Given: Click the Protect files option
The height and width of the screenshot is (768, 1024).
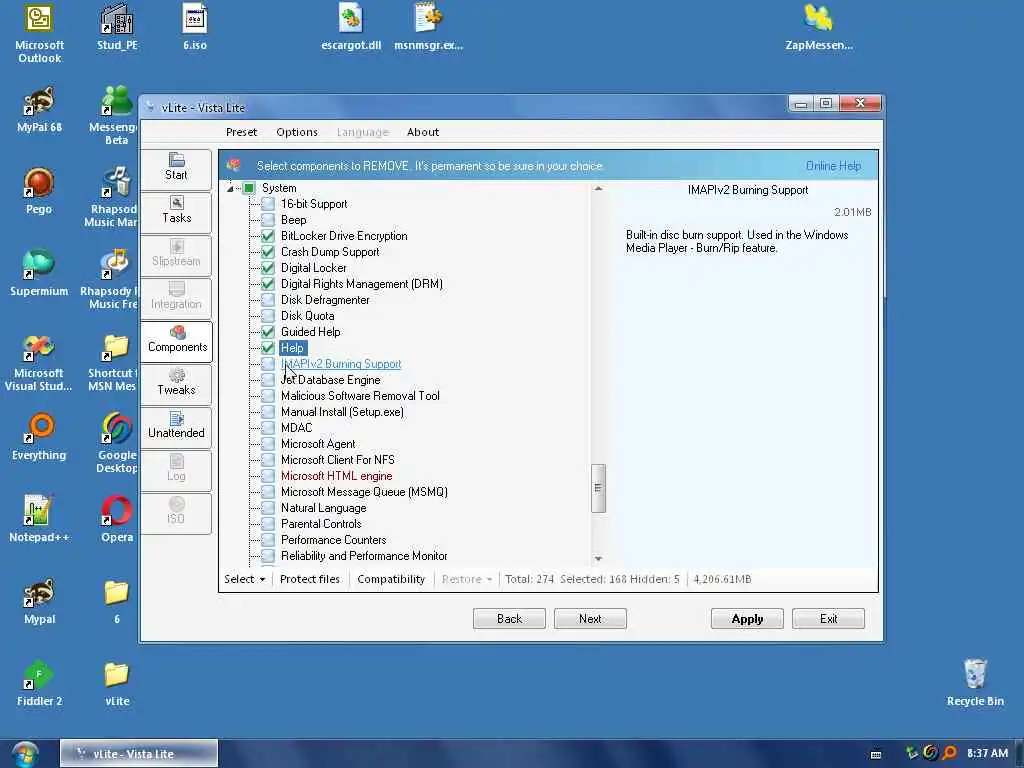Looking at the screenshot, I should (310, 579).
